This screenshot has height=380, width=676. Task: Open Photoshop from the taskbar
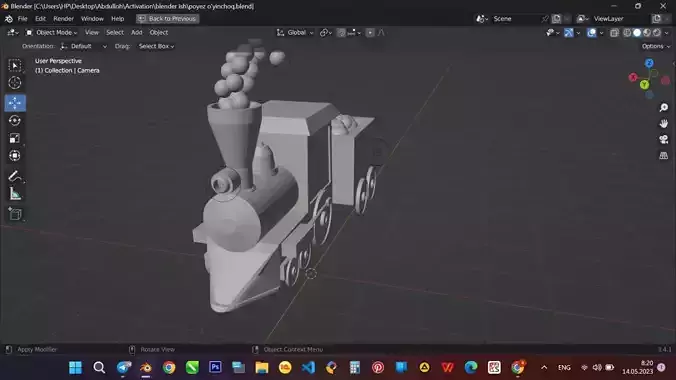click(215, 367)
